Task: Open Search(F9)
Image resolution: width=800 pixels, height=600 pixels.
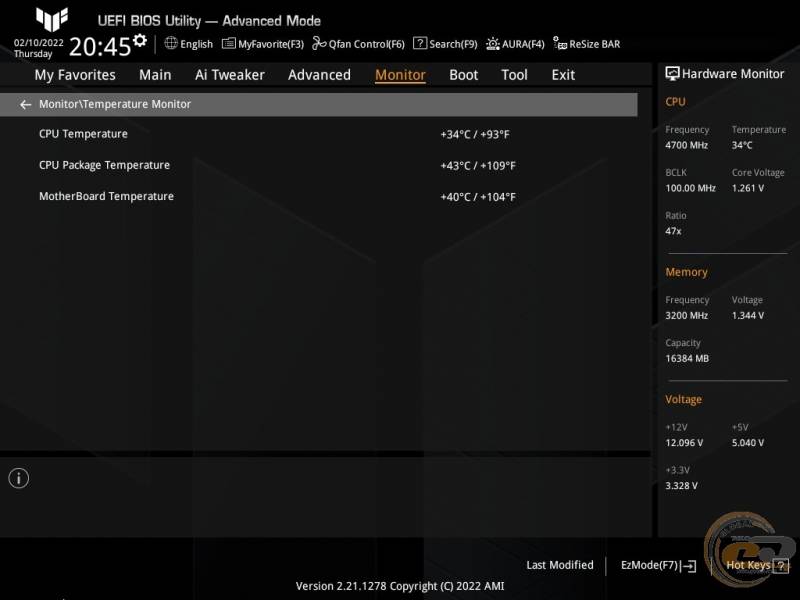Action: point(445,44)
